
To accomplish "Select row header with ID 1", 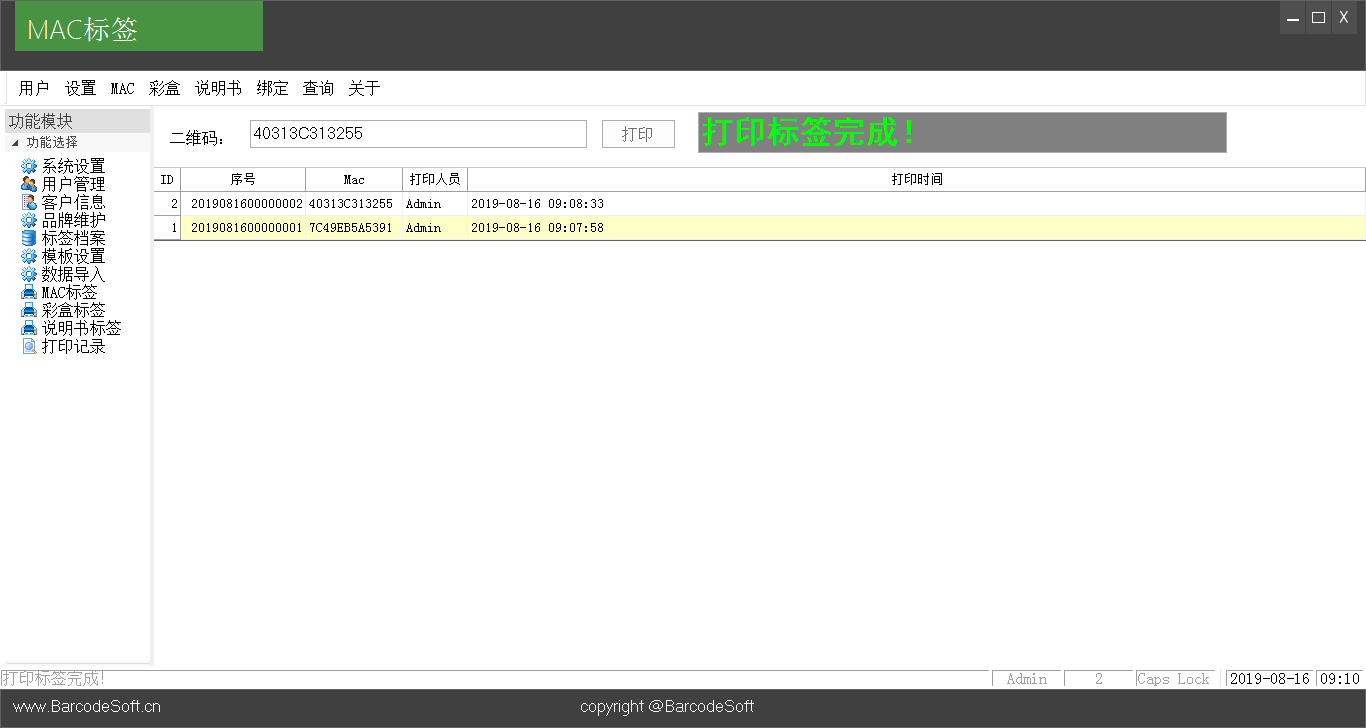I will (x=167, y=228).
